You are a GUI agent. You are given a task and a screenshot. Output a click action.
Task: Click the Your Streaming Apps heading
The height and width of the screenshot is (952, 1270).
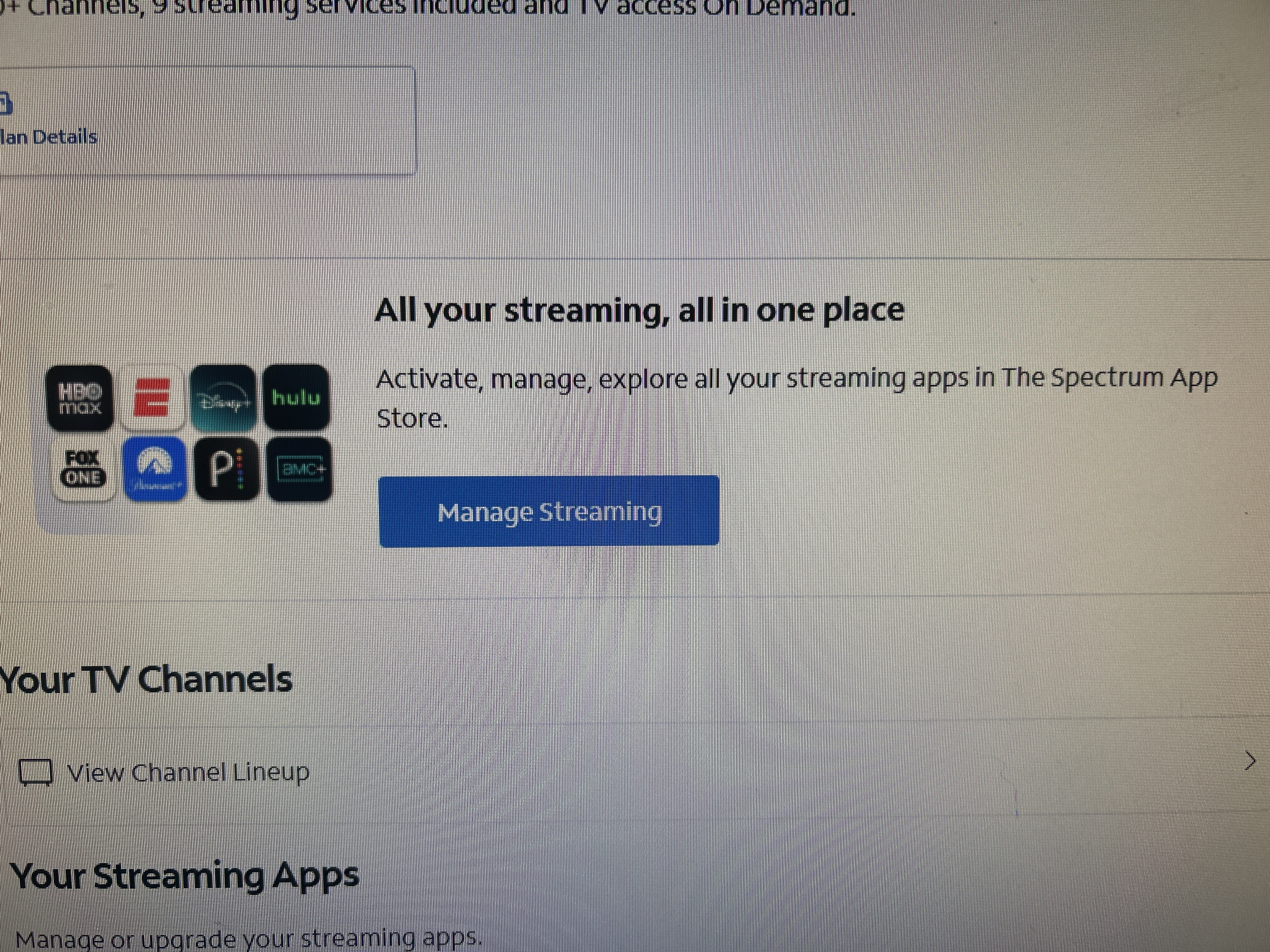point(185,876)
